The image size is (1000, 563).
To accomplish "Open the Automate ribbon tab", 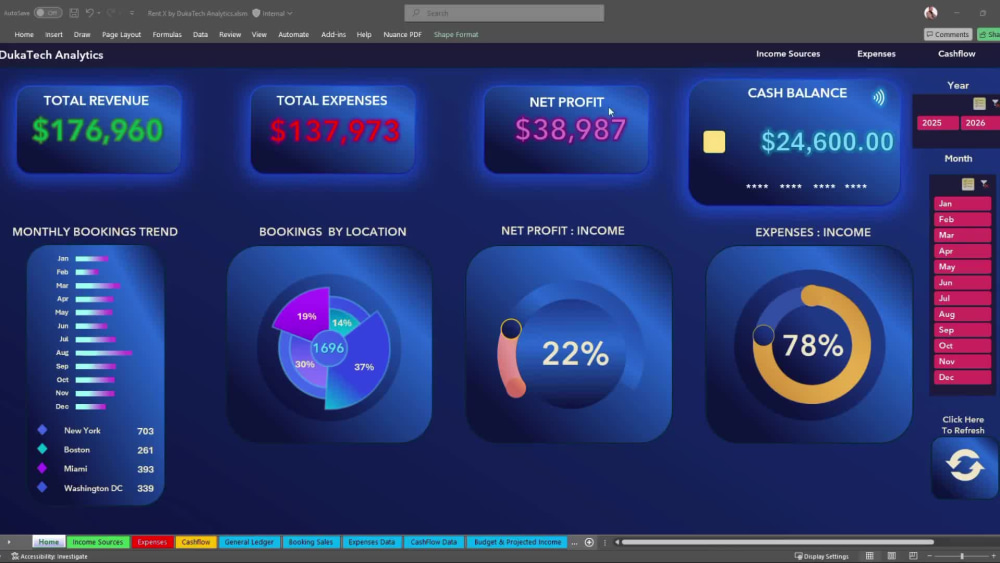I will pos(293,34).
